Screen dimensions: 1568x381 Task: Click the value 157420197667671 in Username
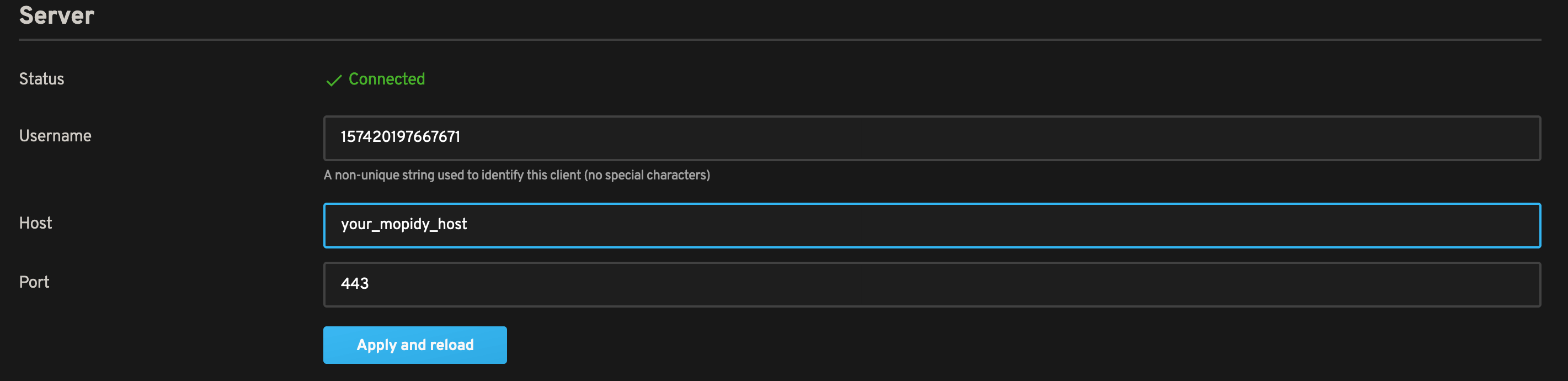[x=401, y=138]
